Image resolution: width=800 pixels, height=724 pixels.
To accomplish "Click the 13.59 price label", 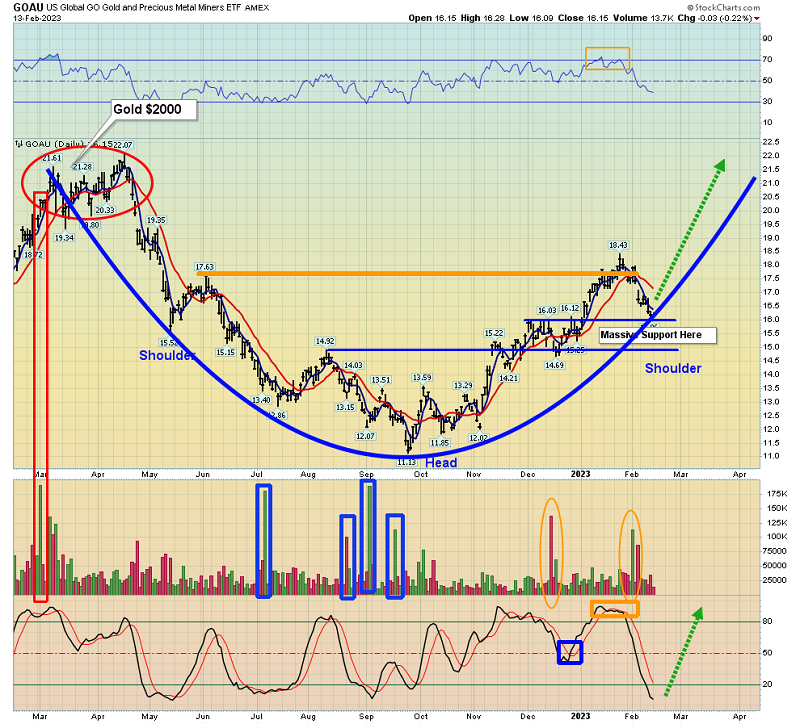I will 422,378.
